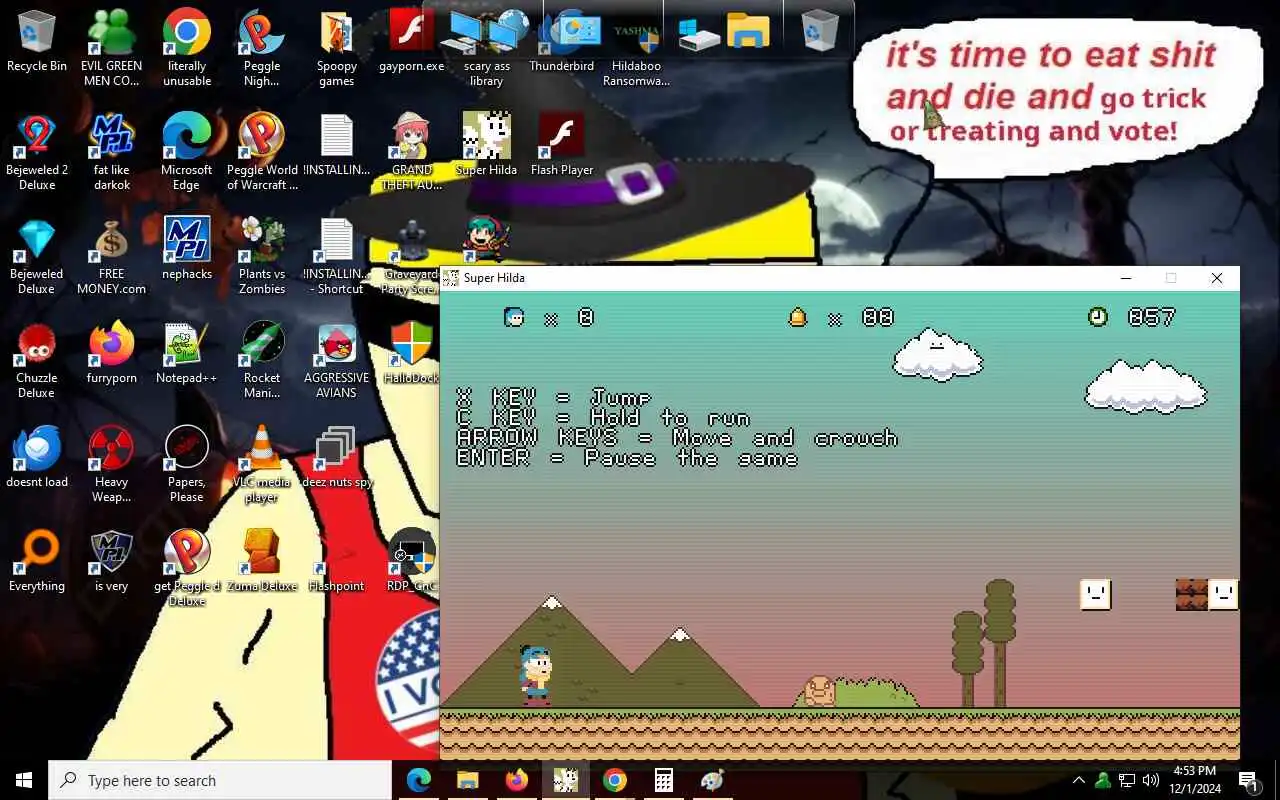The height and width of the screenshot is (800, 1280).
Task: Click the Hilda character sprite in the game
Action: click(535, 675)
